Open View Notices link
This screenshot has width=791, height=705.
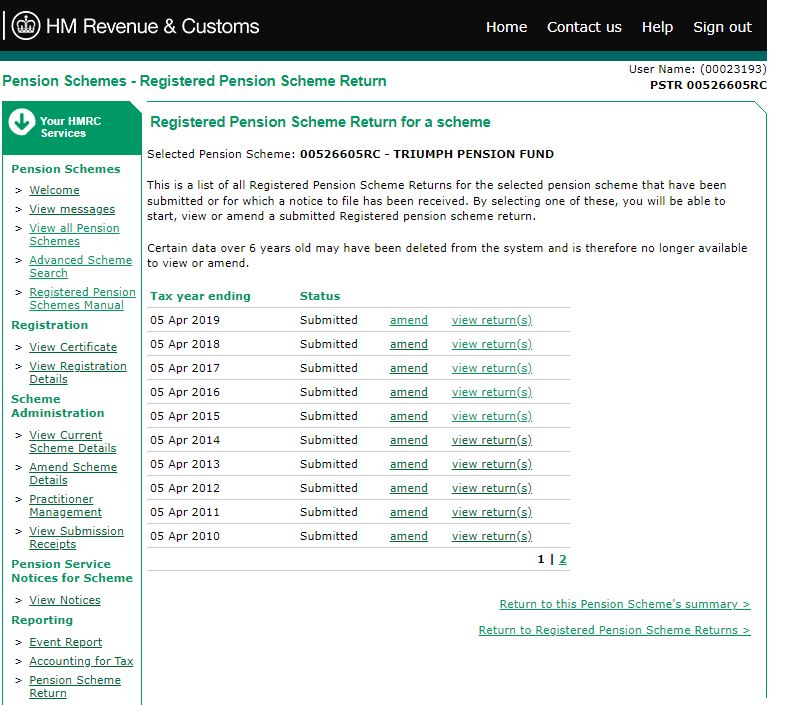pyautogui.click(x=65, y=600)
